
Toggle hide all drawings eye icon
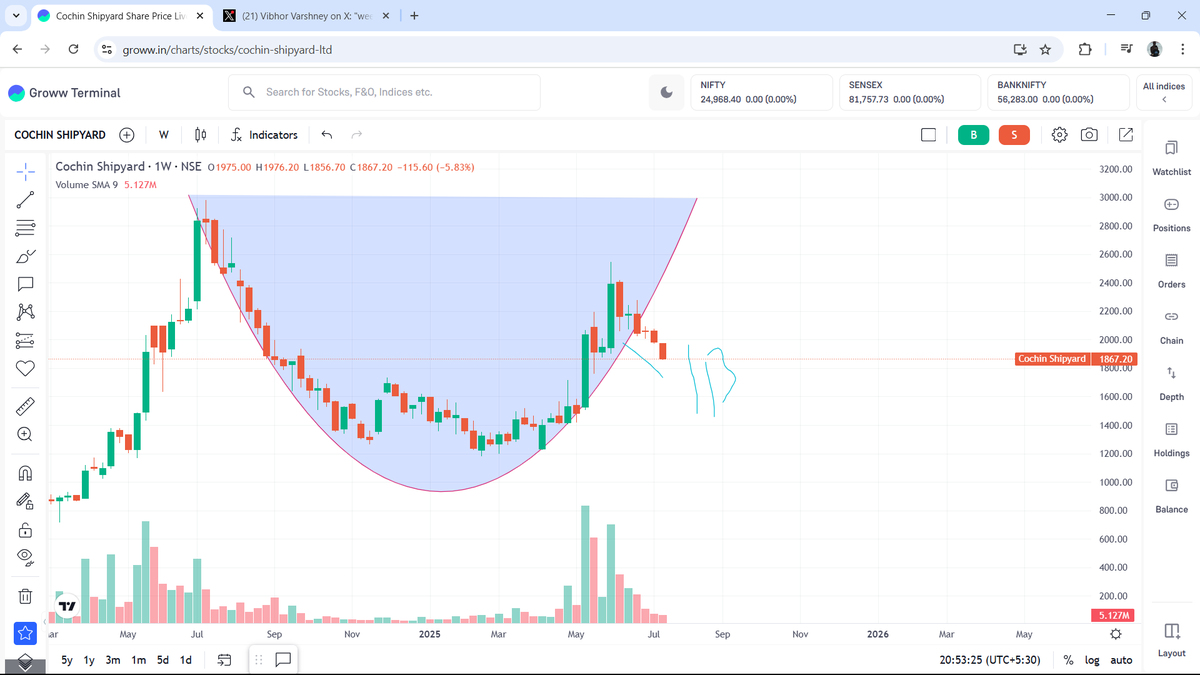26,557
